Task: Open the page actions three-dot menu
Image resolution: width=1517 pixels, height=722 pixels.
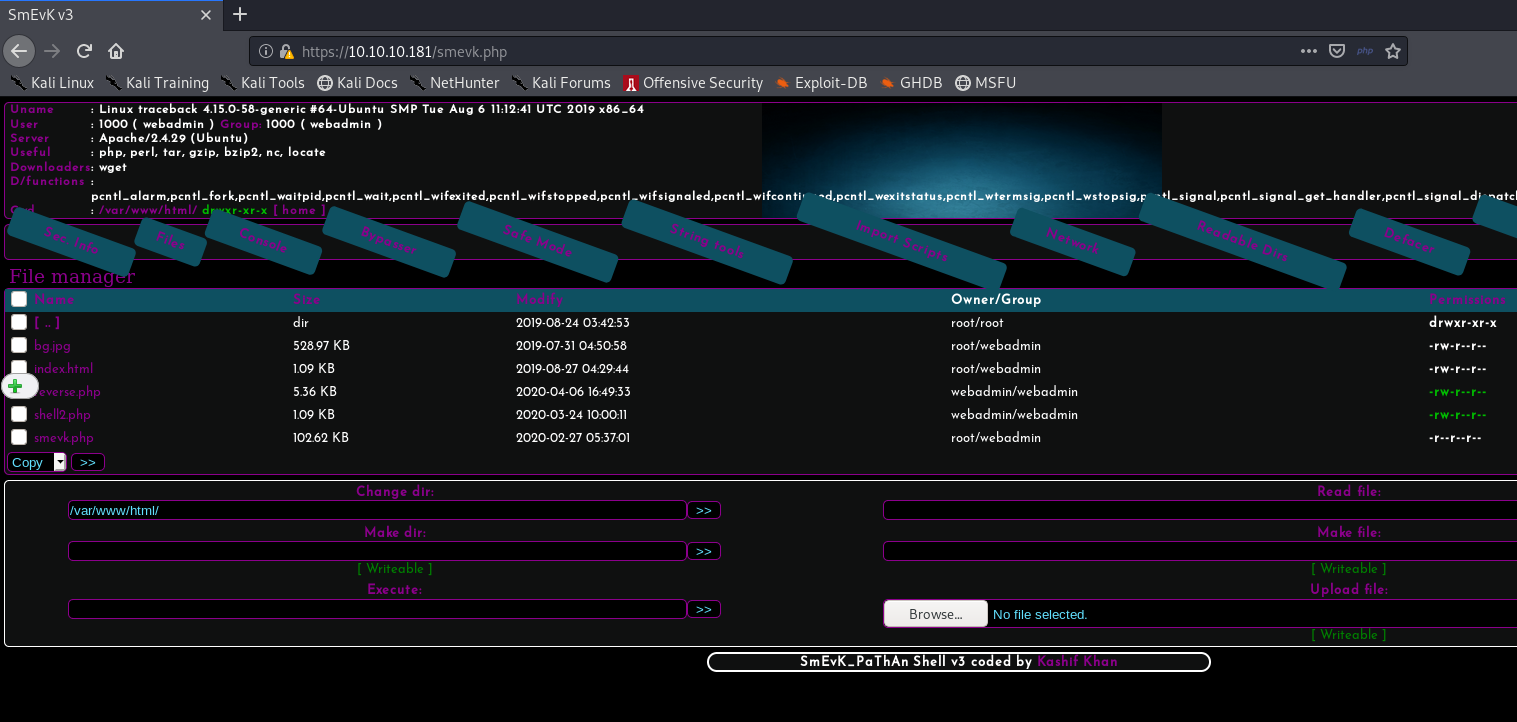Action: (x=1308, y=51)
